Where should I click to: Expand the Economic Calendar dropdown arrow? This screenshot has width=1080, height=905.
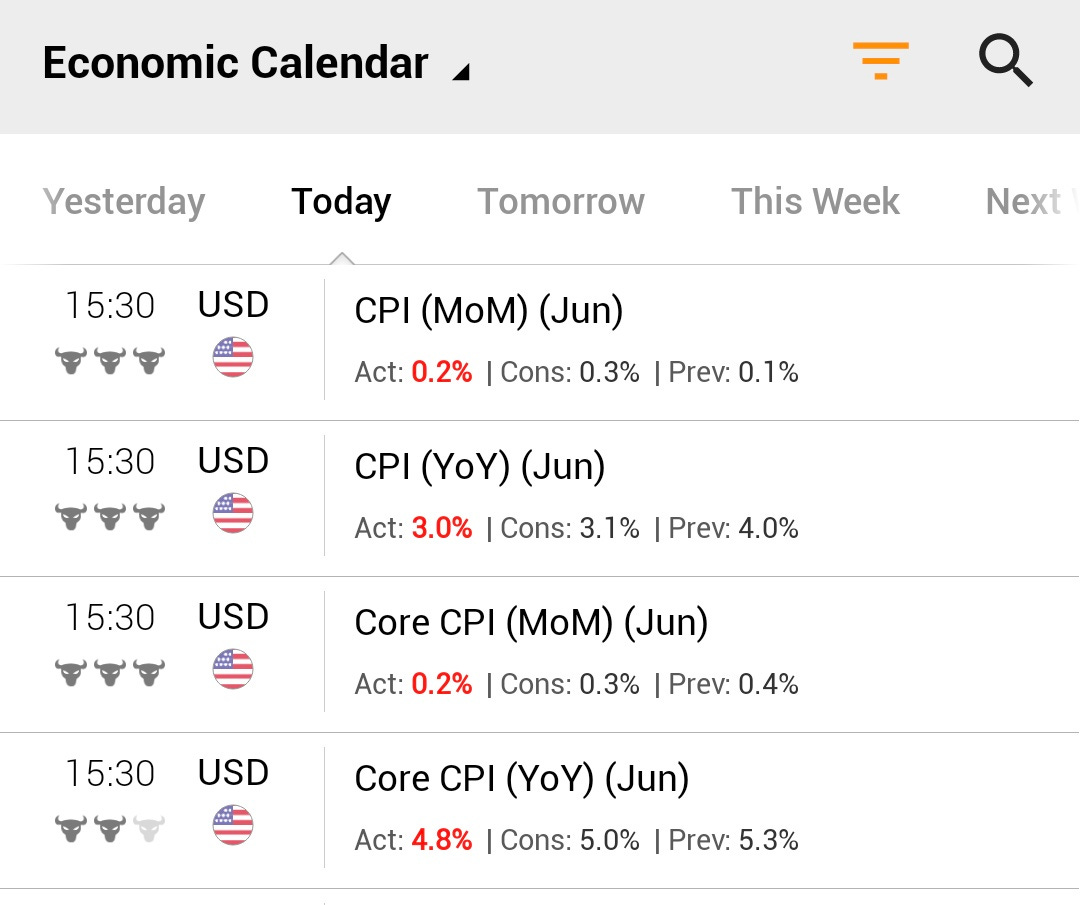tap(460, 72)
